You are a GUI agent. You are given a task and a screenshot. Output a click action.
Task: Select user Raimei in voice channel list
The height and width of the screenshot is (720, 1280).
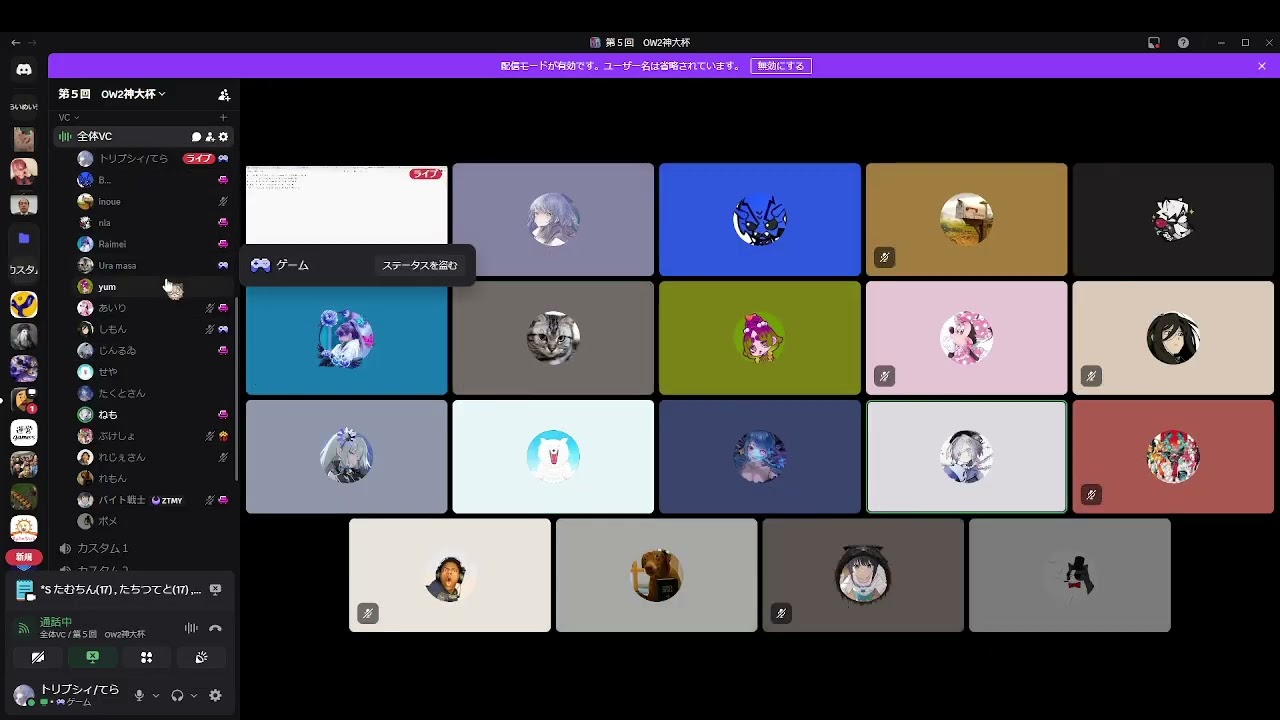(154, 244)
